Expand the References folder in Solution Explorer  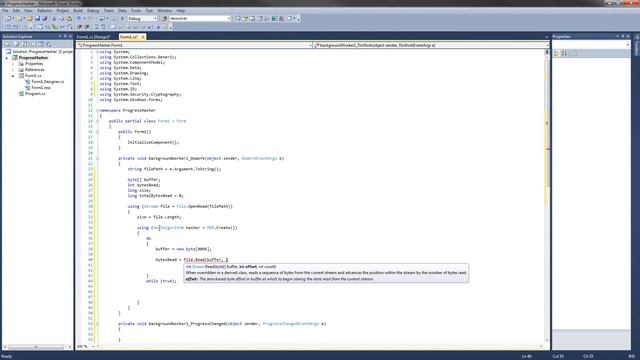(13, 70)
